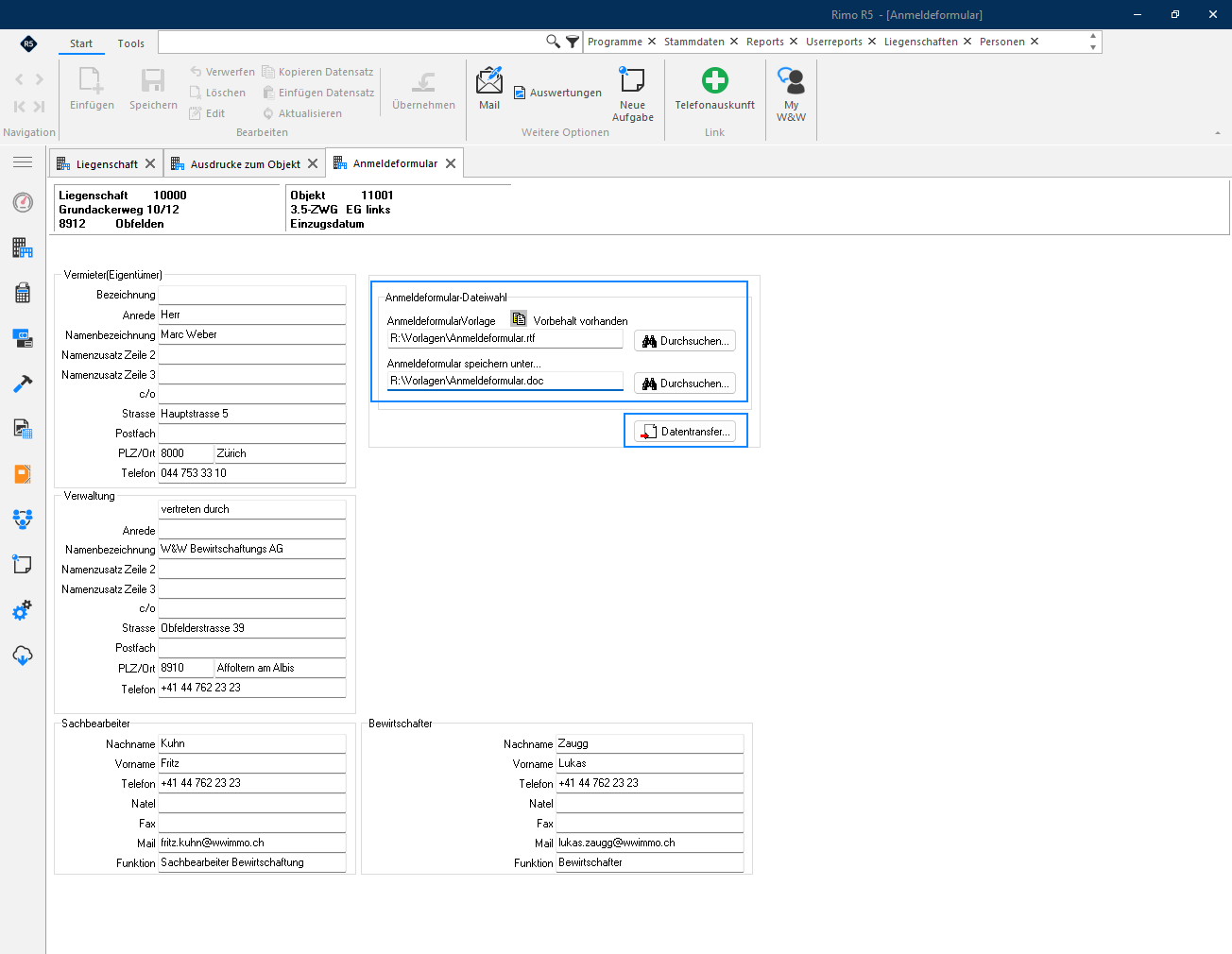Click the filter funnel icon
The image size is (1232, 954).
(x=573, y=42)
